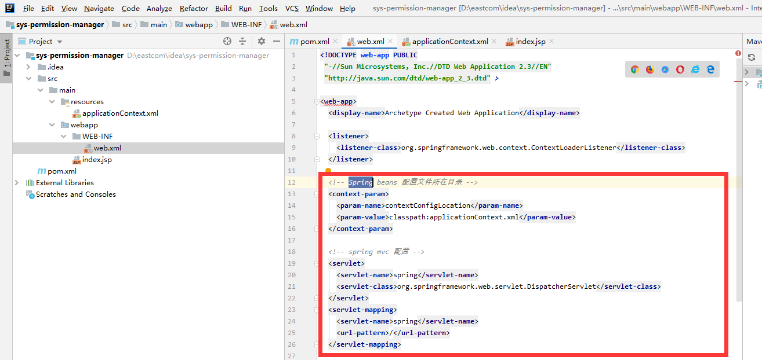
Task: Select applicationContext.xml in the project tree
Action: tap(120, 113)
